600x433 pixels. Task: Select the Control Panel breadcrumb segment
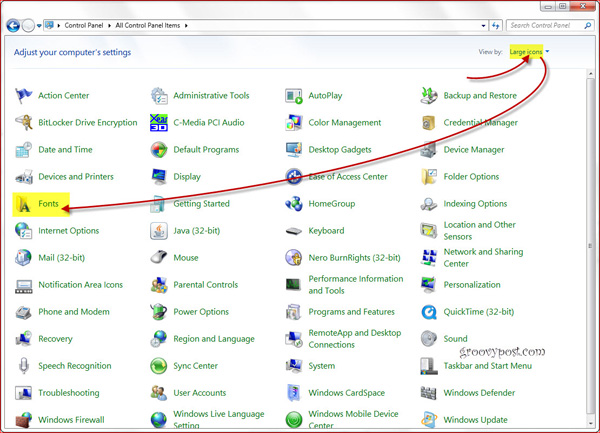pyautogui.click(x=84, y=26)
